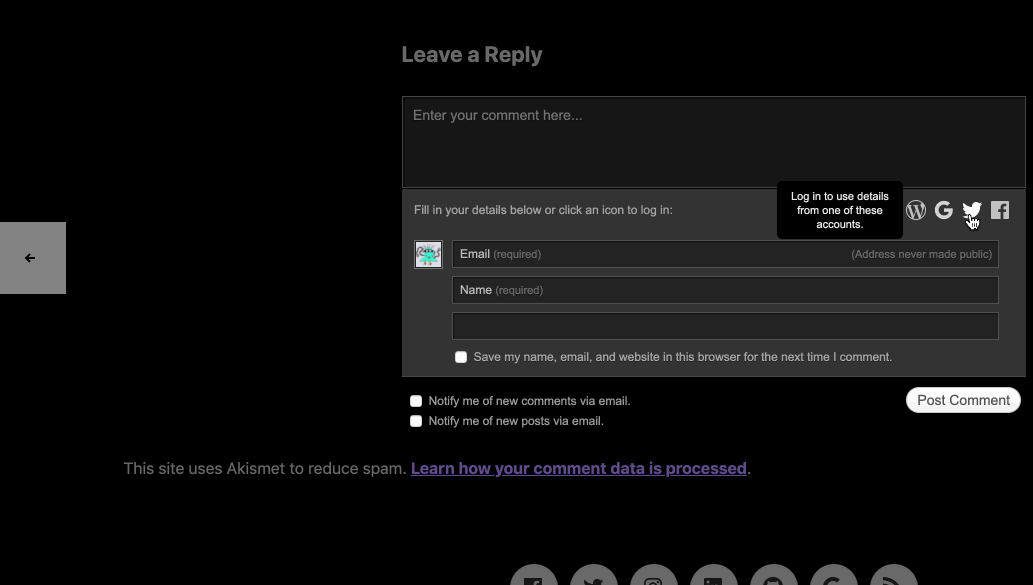Dismiss the log in tooltip popup

pos(839,210)
